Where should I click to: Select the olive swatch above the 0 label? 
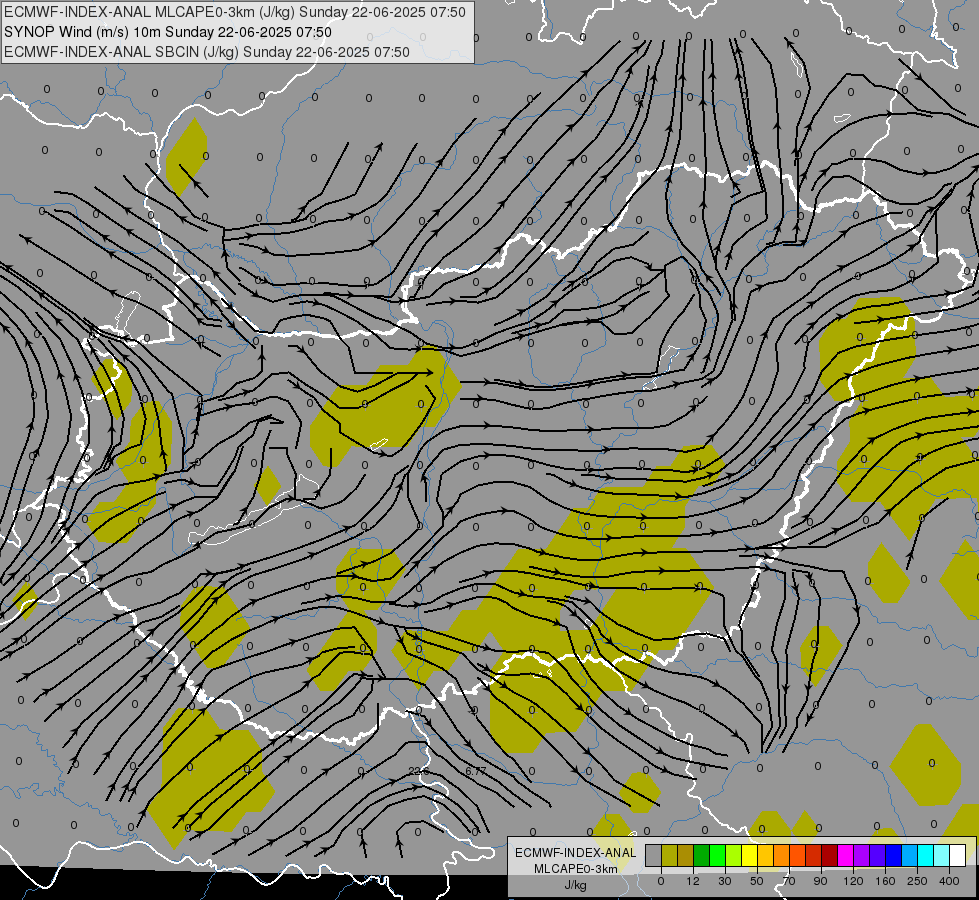670,855
